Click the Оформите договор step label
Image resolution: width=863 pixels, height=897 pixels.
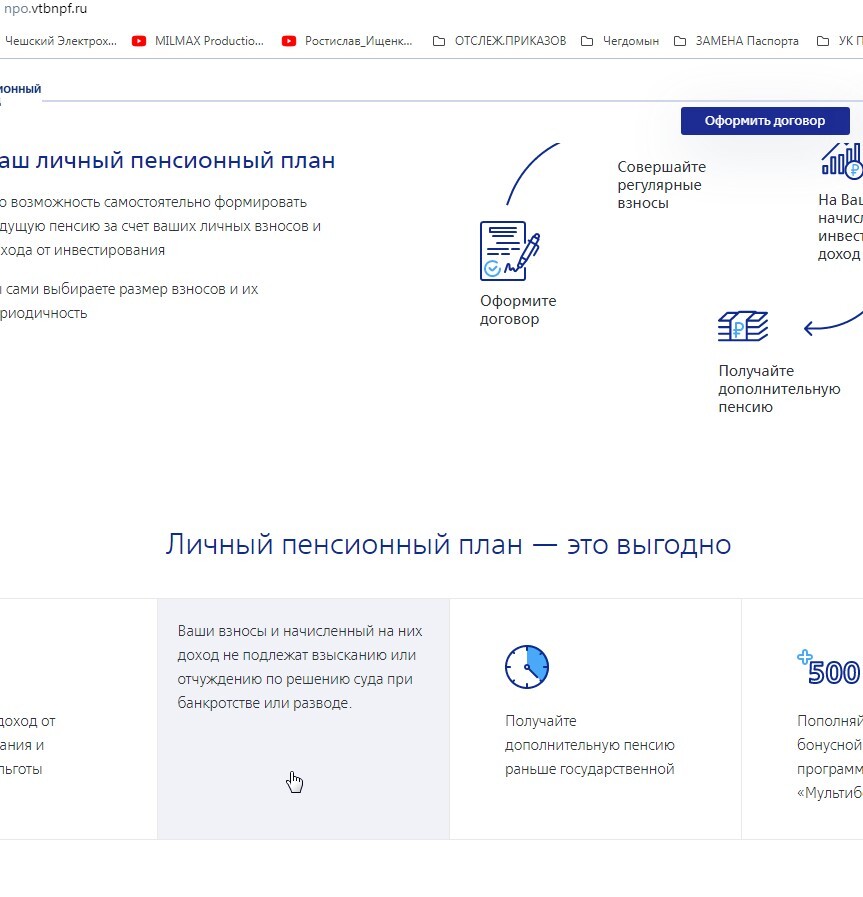(x=518, y=310)
